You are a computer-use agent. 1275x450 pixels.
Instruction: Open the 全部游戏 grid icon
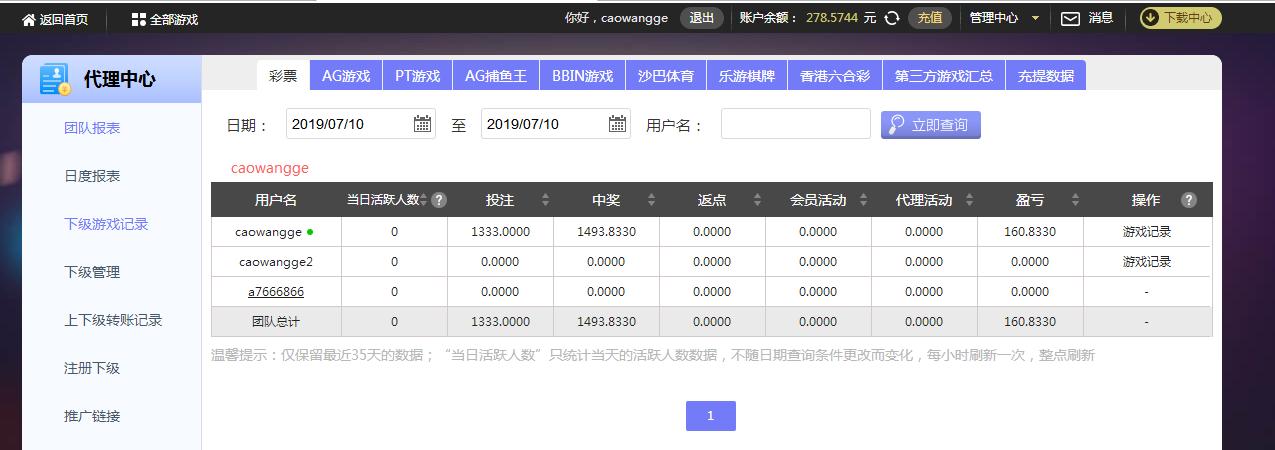point(139,19)
